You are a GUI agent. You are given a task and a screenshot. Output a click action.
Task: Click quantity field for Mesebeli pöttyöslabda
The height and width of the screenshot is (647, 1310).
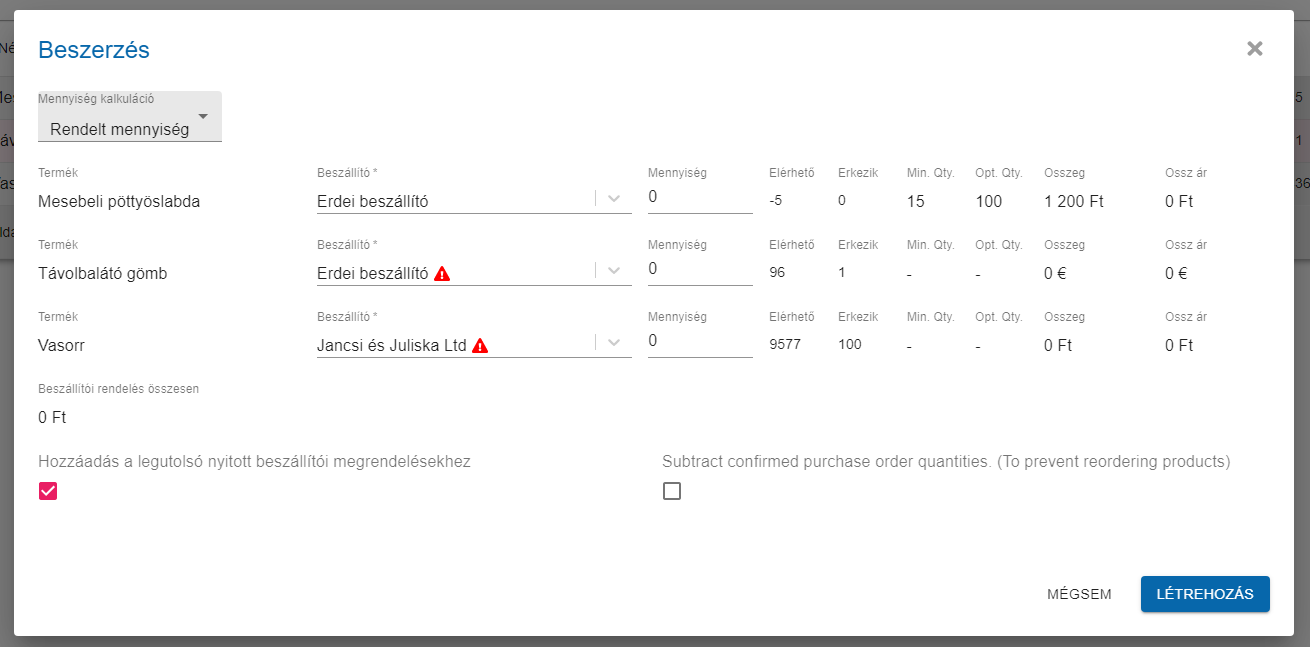(699, 198)
